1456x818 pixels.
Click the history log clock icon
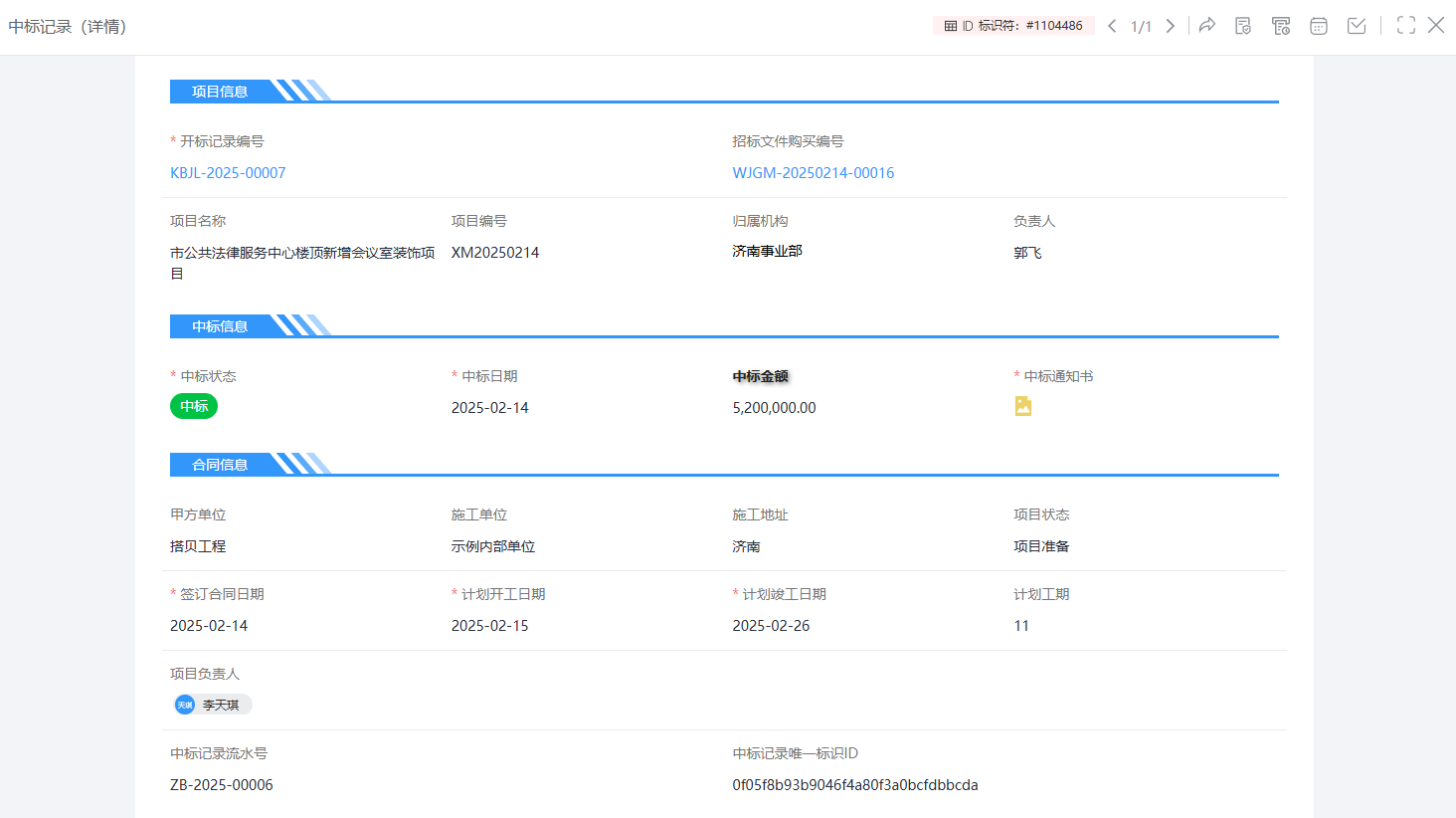click(x=1281, y=26)
